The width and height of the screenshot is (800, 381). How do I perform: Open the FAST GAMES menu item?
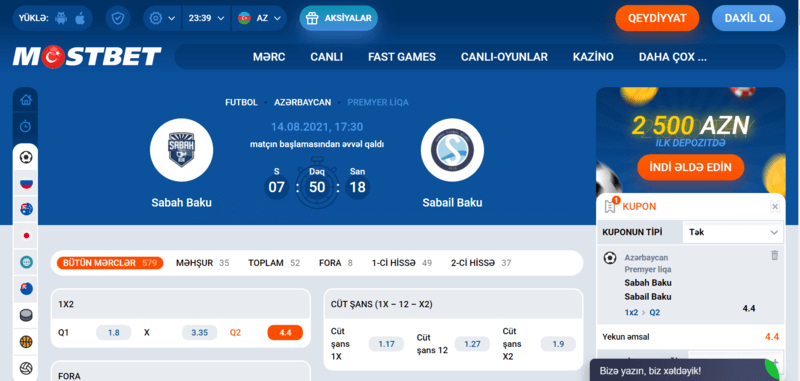pos(402,57)
